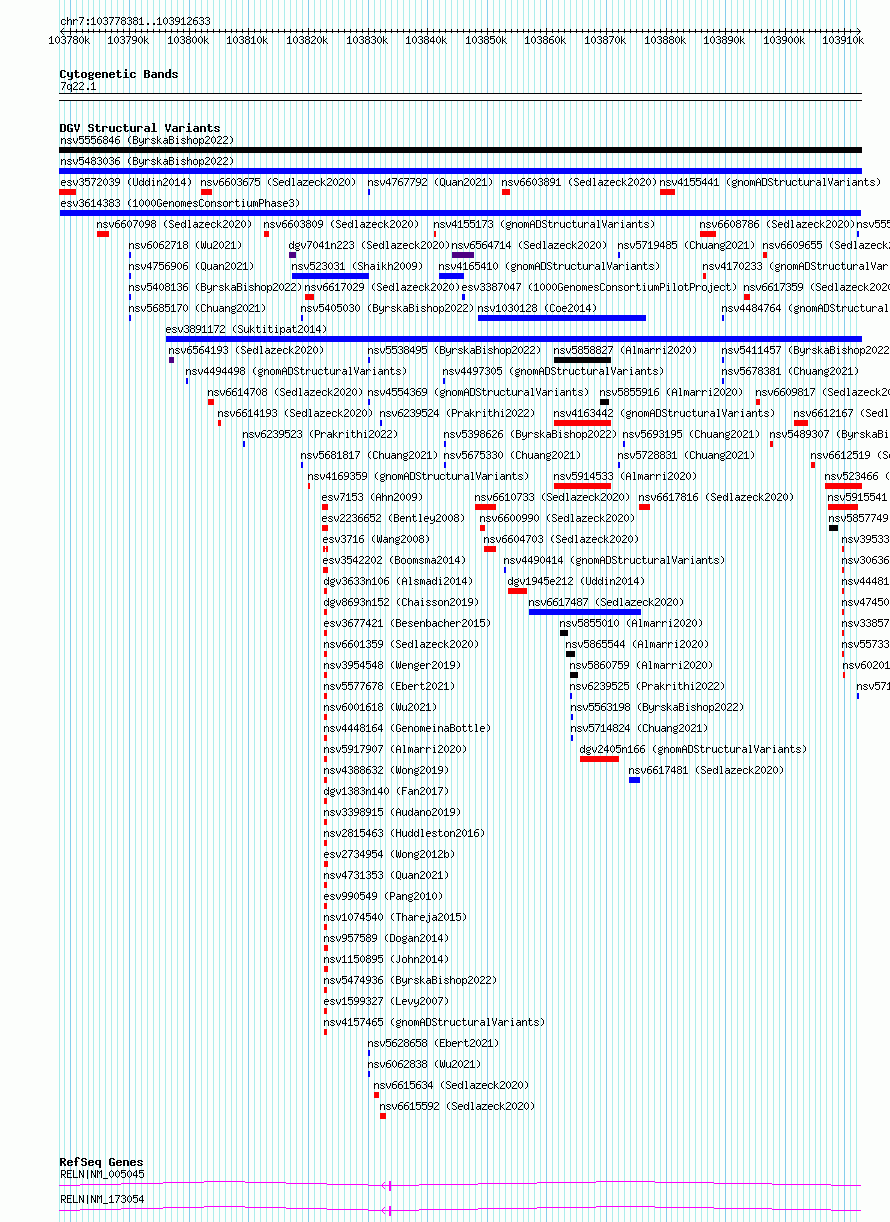The height and width of the screenshot is (1222, 890).
Task: Click blue bar under nsv523031 (Shaikh2009)
Action: coord(330,276)
